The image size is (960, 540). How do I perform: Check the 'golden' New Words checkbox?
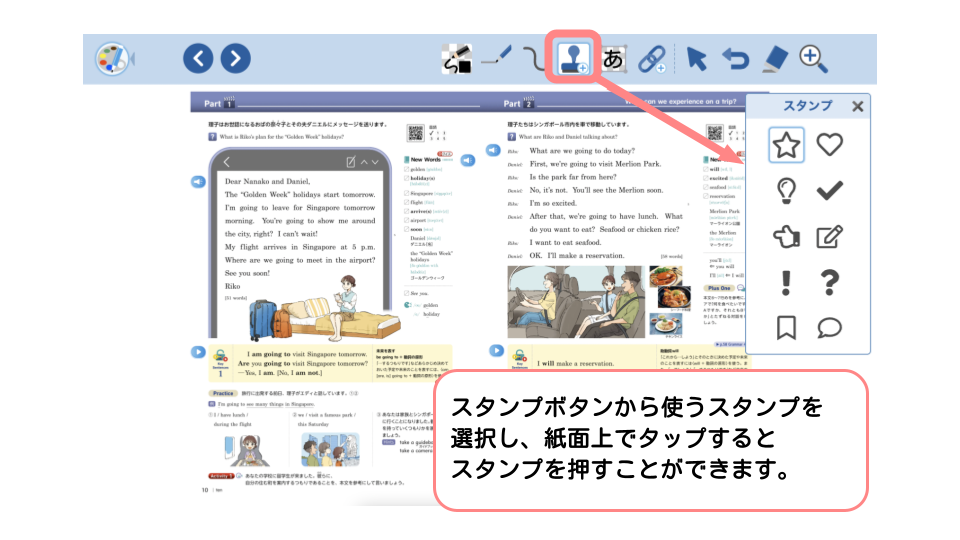pos(407,170)
